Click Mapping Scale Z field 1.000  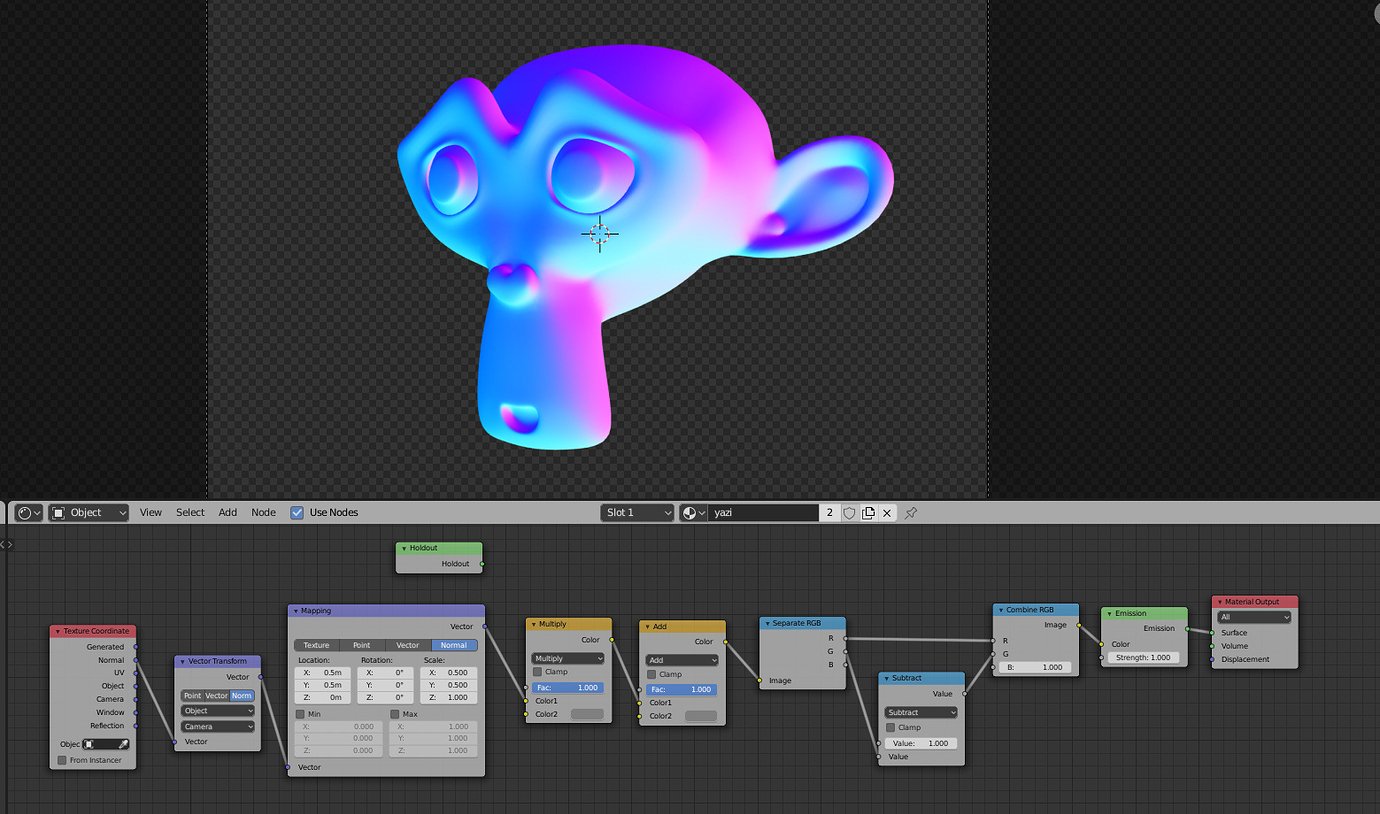tap(449, 697)
